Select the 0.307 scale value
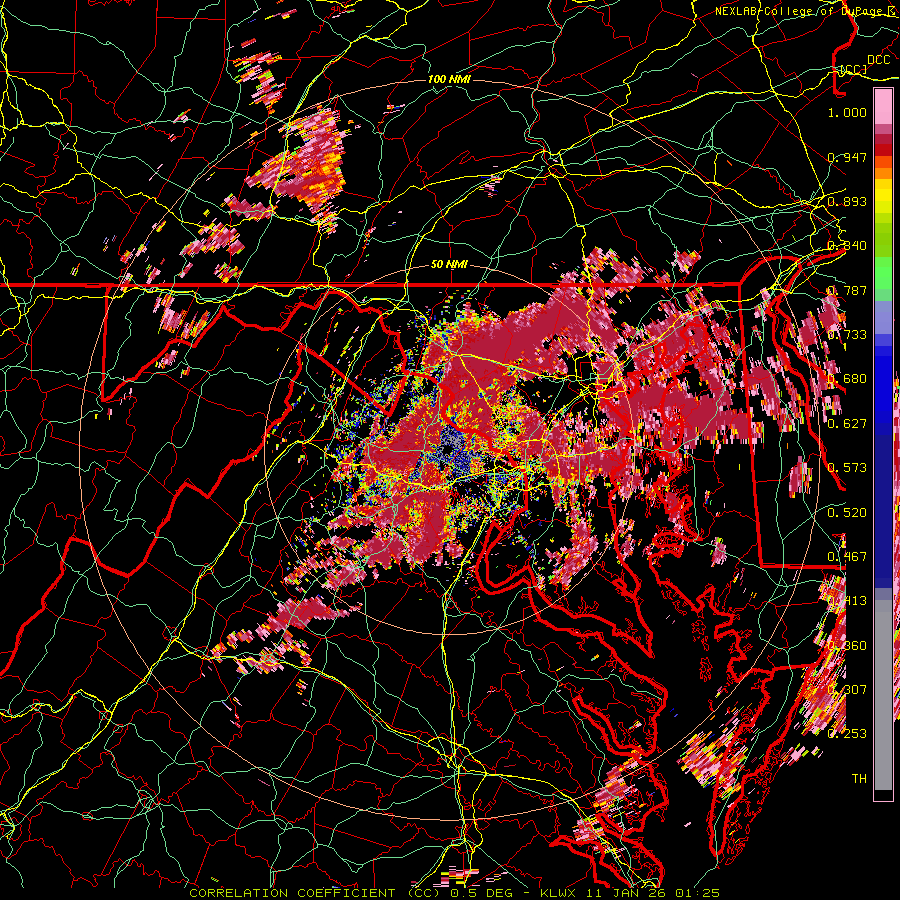The image size is (900, 900). tap(847, 690)
